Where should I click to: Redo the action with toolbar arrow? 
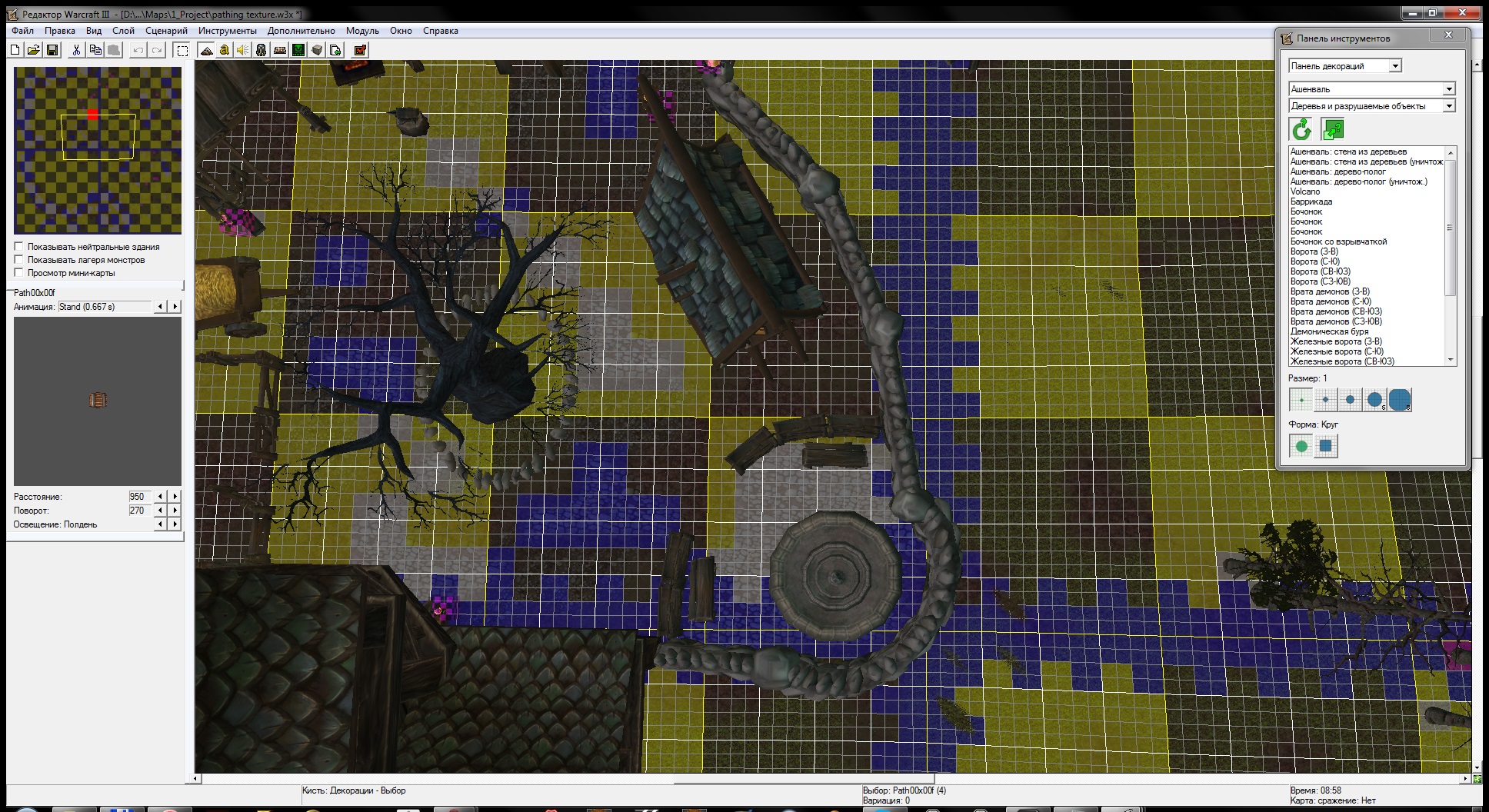pyautogui.click(x=157, y=50)
